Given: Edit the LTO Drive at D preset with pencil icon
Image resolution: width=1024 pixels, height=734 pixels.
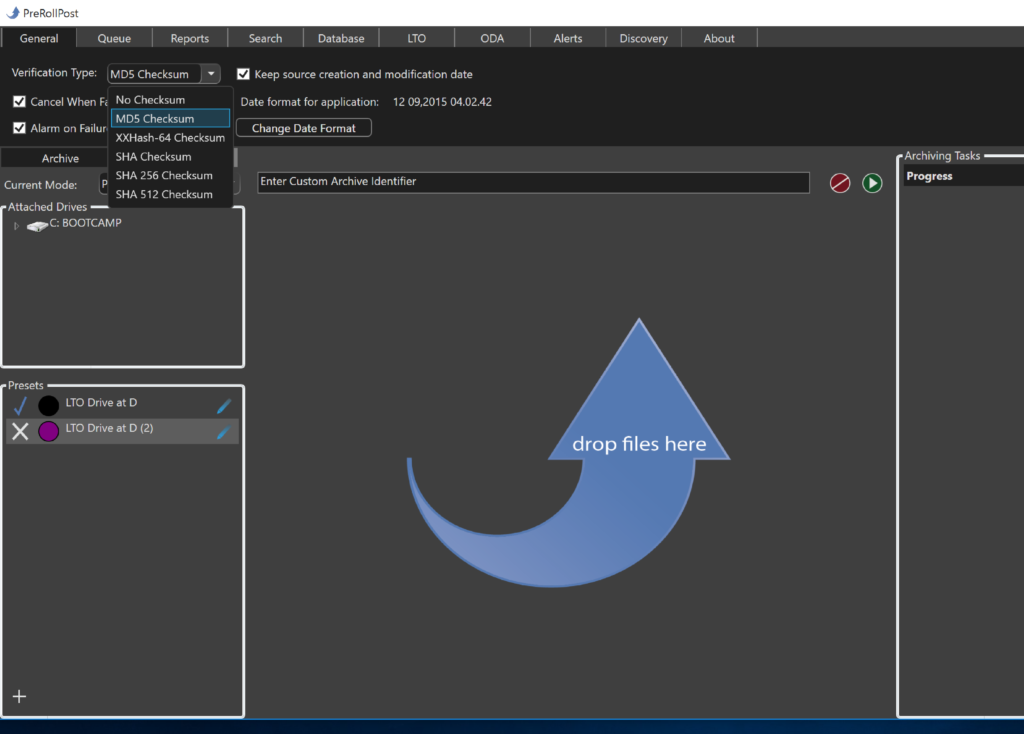Looking at the screenshot, I should [x=224, y=405].
